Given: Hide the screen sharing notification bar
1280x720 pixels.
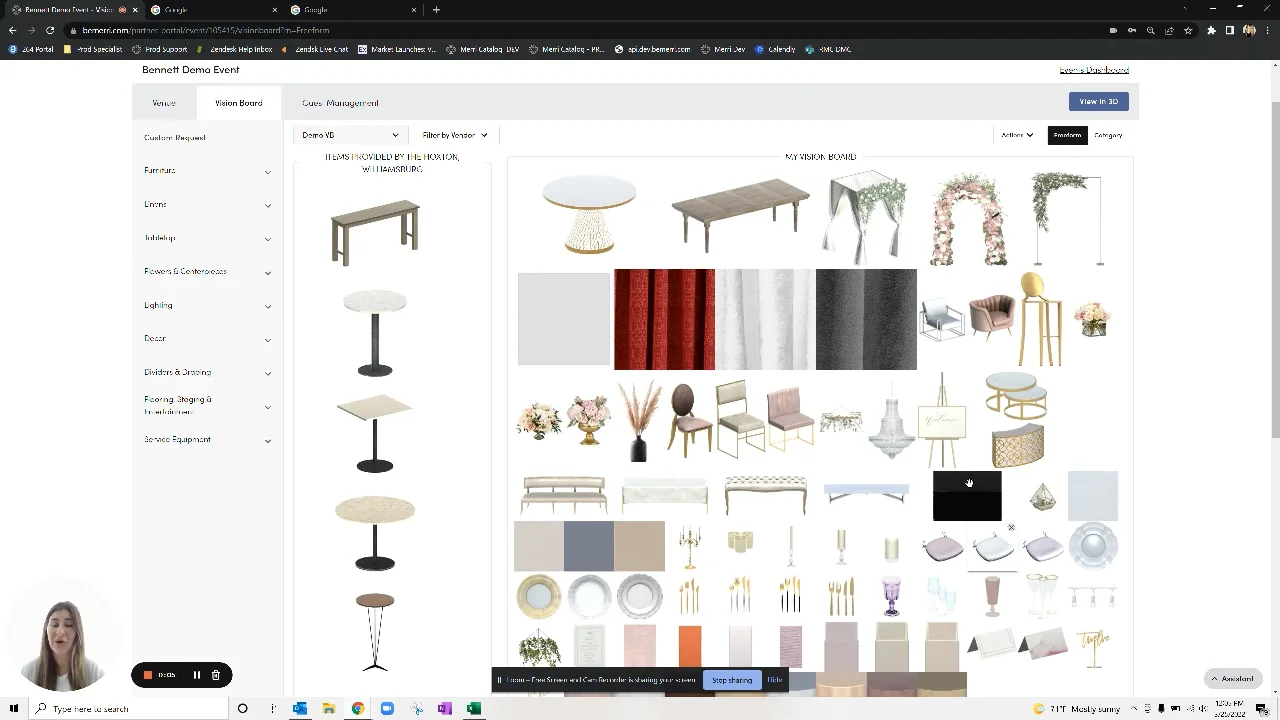Looking at the screenshot, I should coord(775,680).
